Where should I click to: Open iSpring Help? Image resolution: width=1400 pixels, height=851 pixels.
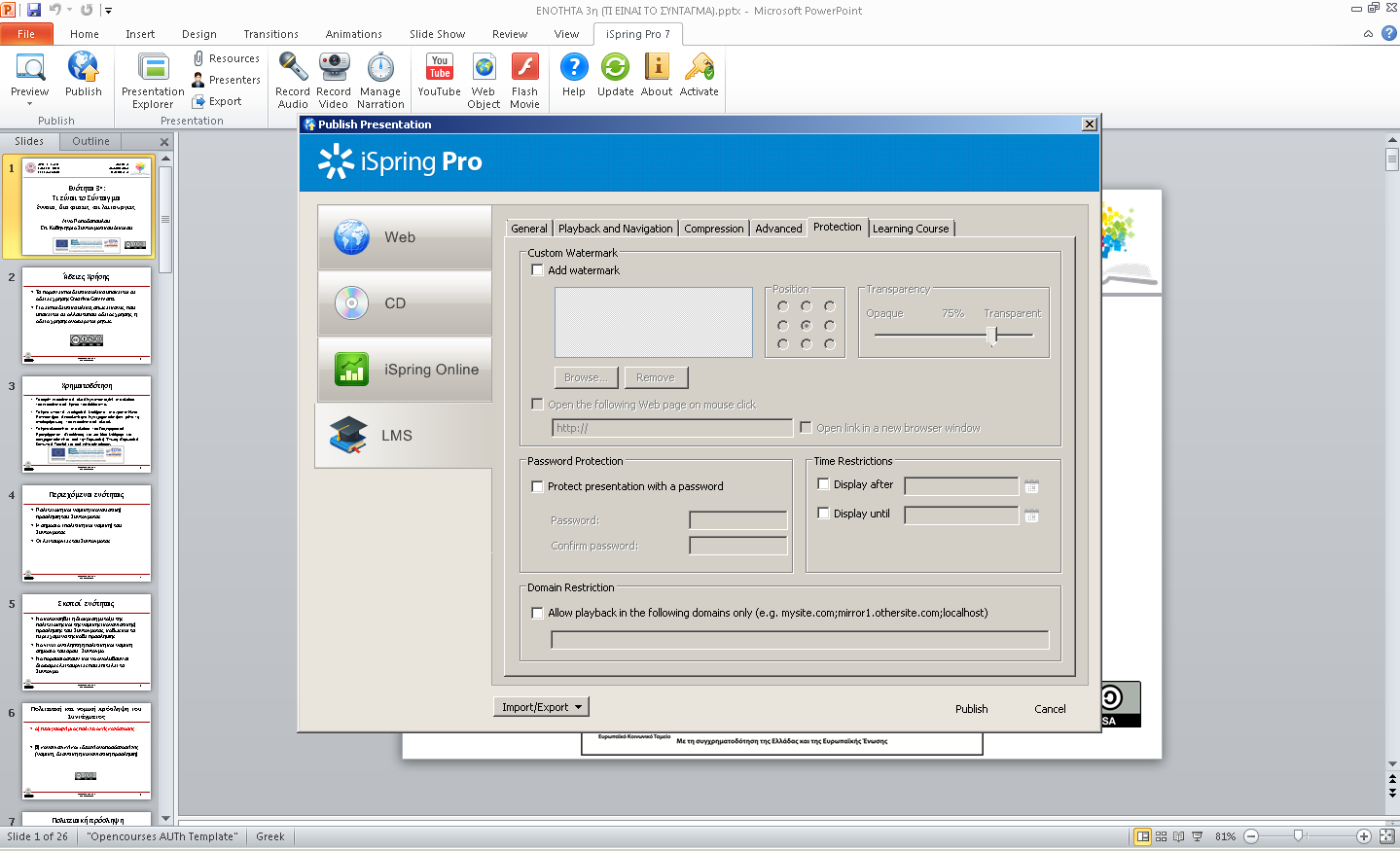(574, 76)
